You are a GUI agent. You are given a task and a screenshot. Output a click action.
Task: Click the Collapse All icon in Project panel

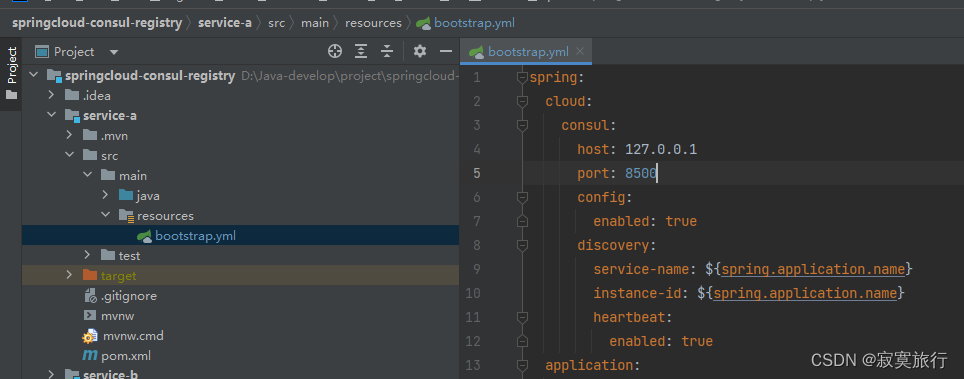click(387, 52)
